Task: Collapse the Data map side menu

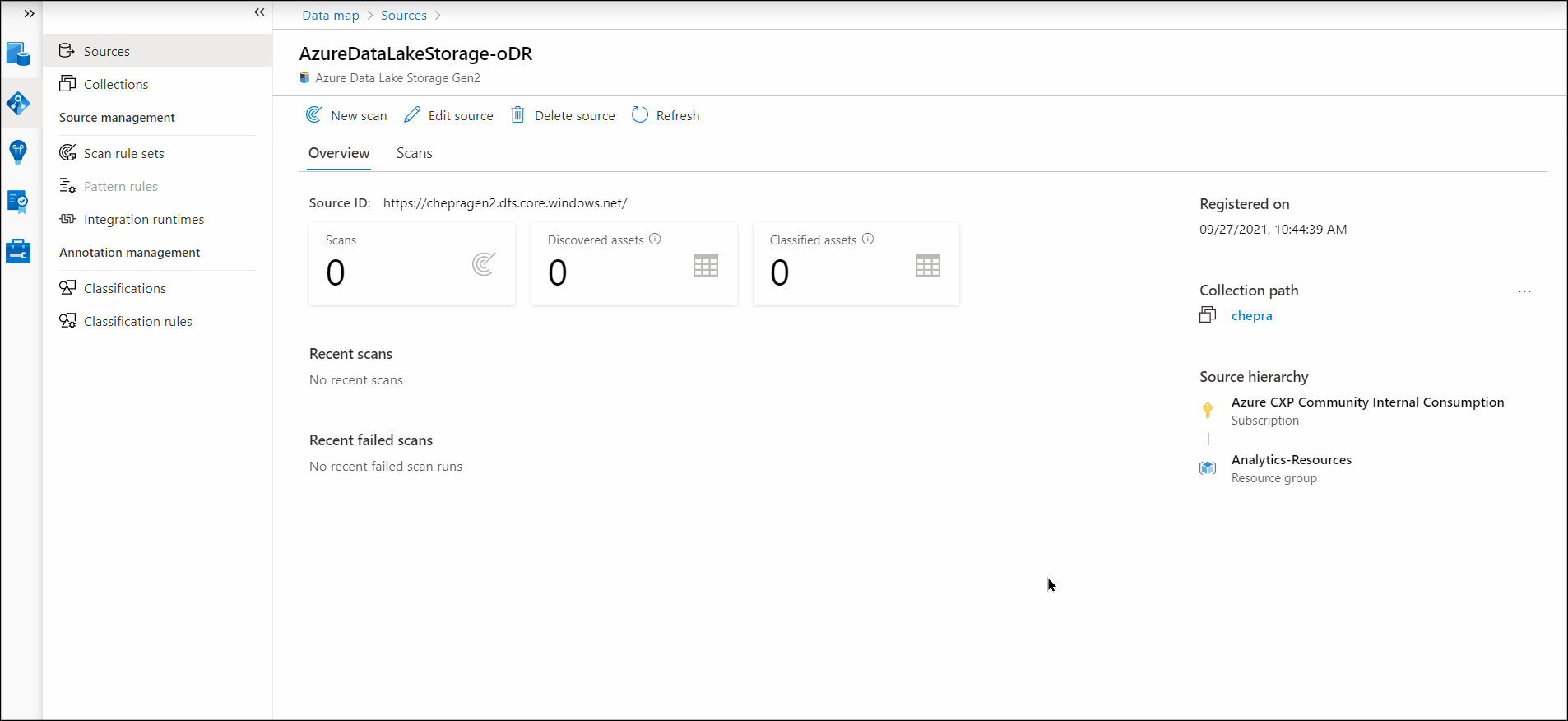Action: [259, 12]
